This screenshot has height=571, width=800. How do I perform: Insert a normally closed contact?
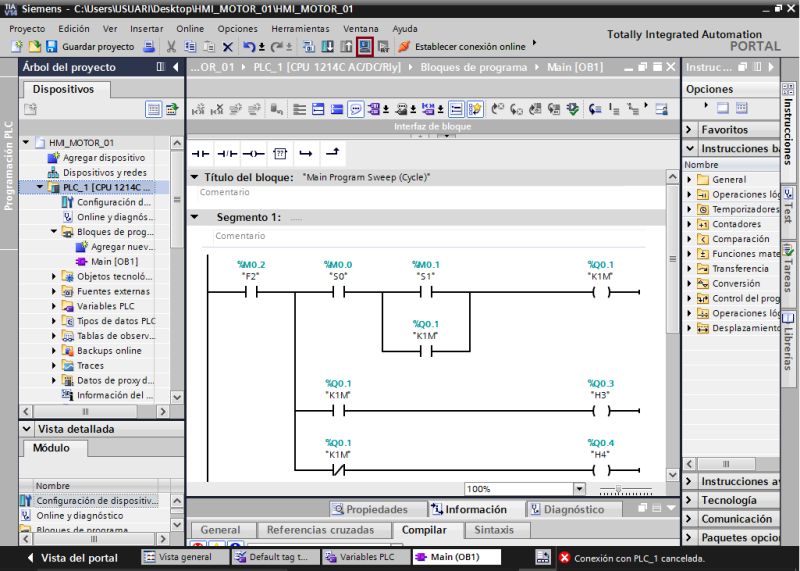[x=227, y=153]
